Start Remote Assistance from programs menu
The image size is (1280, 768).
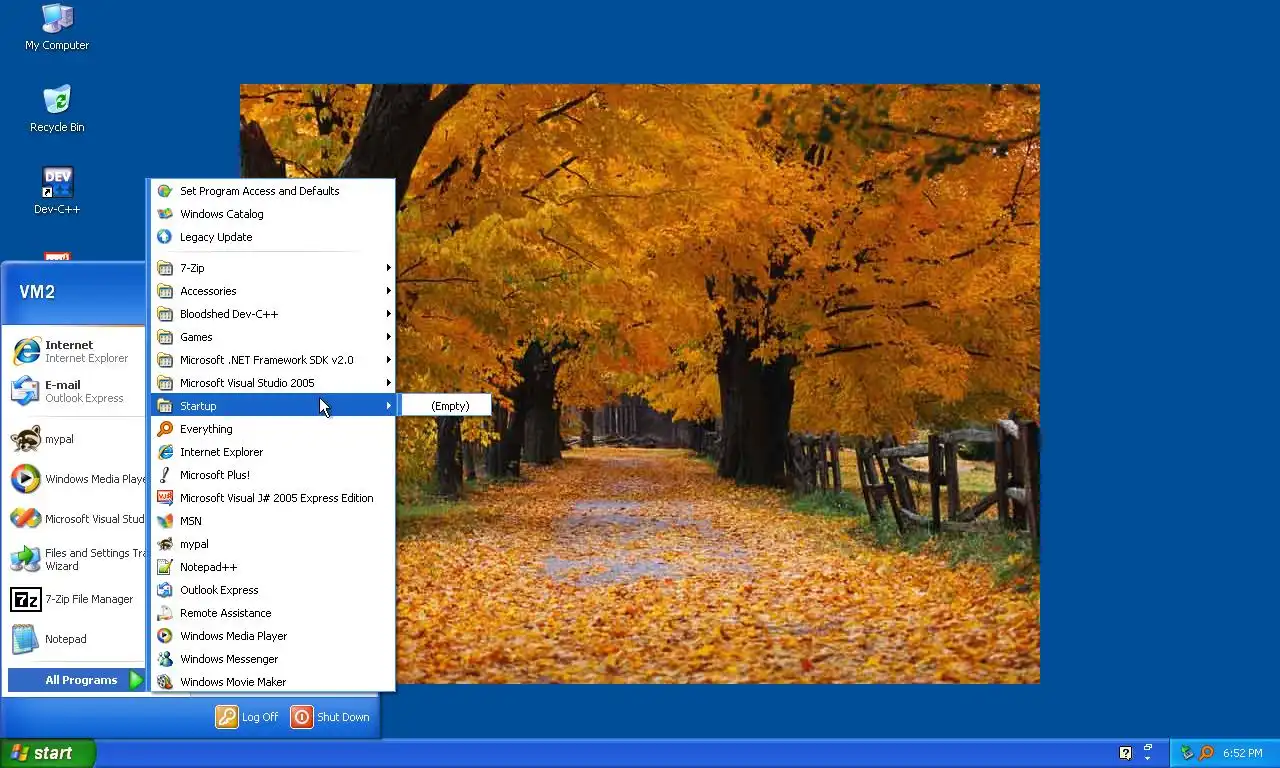272,613
